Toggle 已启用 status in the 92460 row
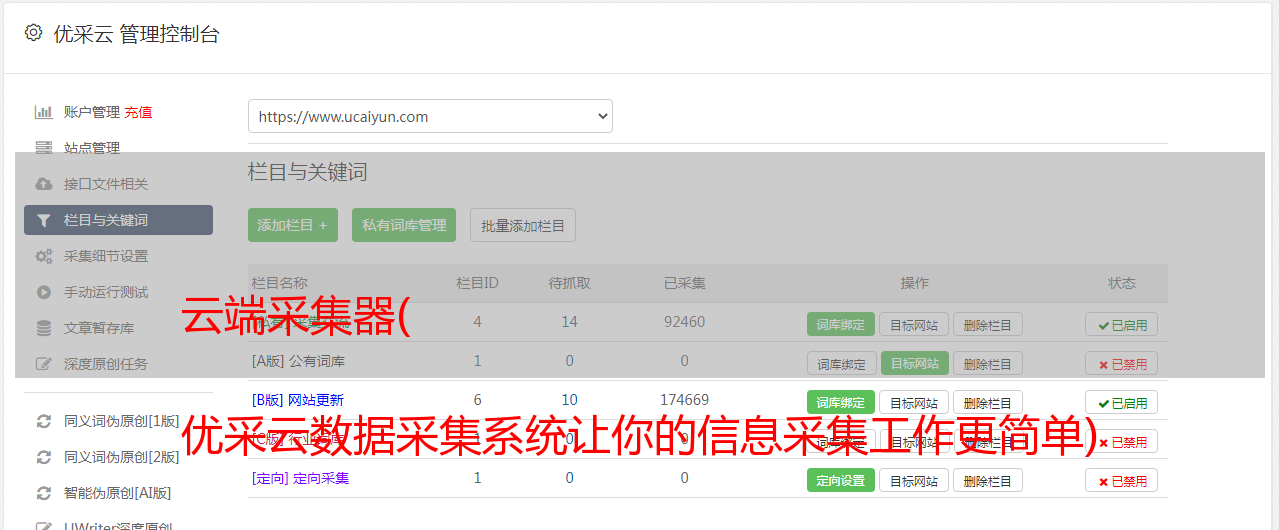Screen dimensions: 1279x530 [1121, 324]
